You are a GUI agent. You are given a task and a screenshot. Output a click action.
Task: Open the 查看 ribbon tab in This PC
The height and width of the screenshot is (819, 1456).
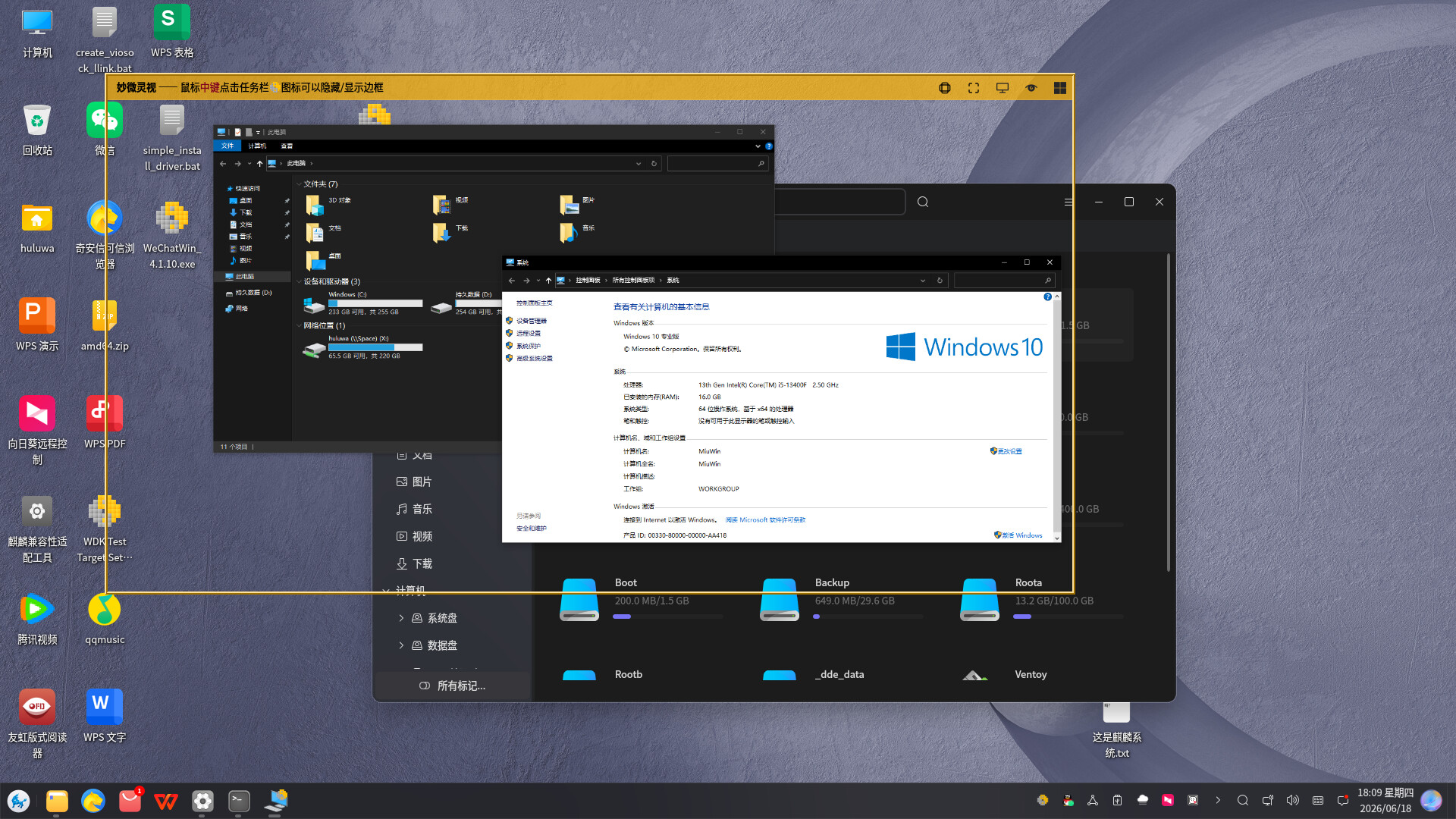[287, 146]
